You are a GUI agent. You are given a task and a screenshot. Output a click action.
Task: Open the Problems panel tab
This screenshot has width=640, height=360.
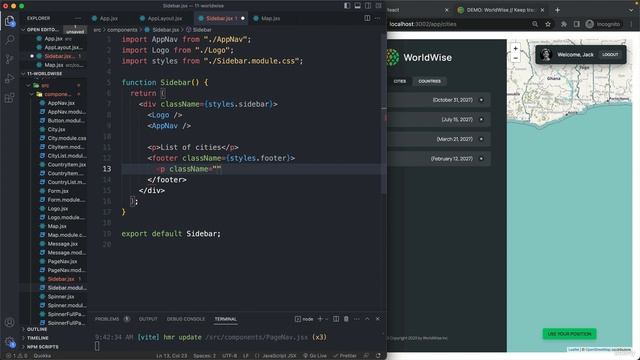point(107,319)
